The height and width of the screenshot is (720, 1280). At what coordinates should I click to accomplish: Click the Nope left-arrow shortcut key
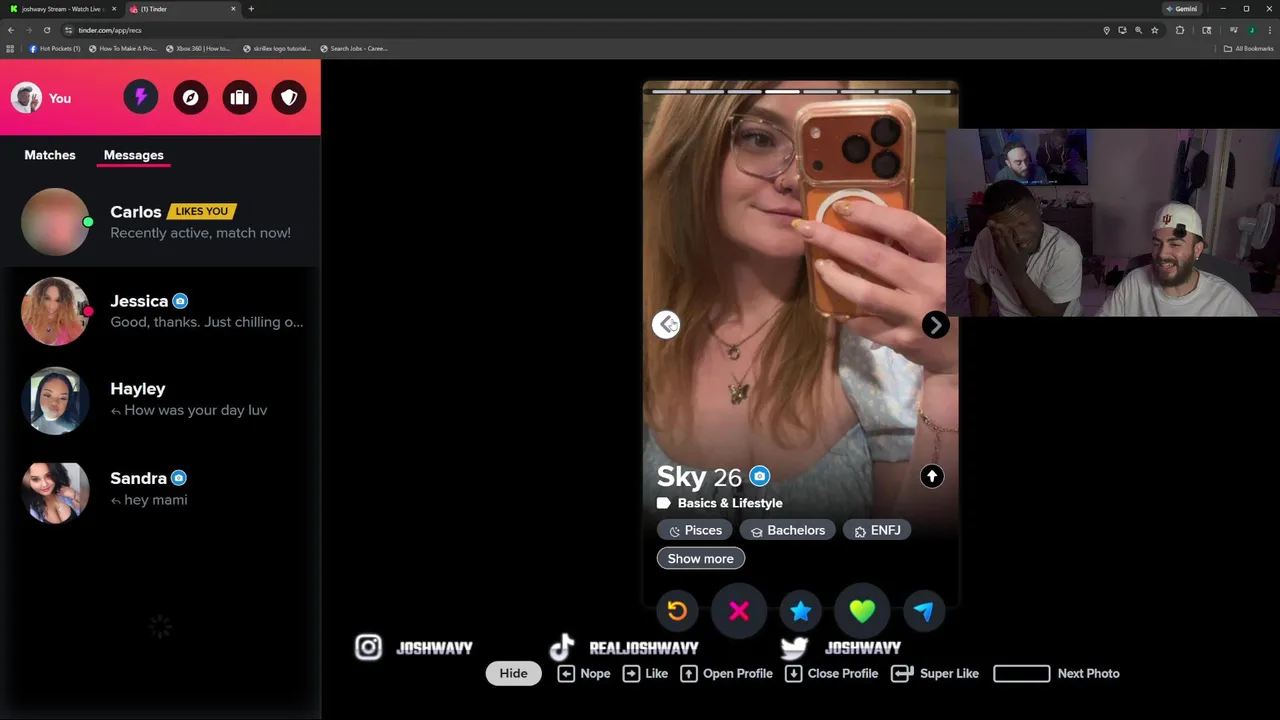coord(566,673)
